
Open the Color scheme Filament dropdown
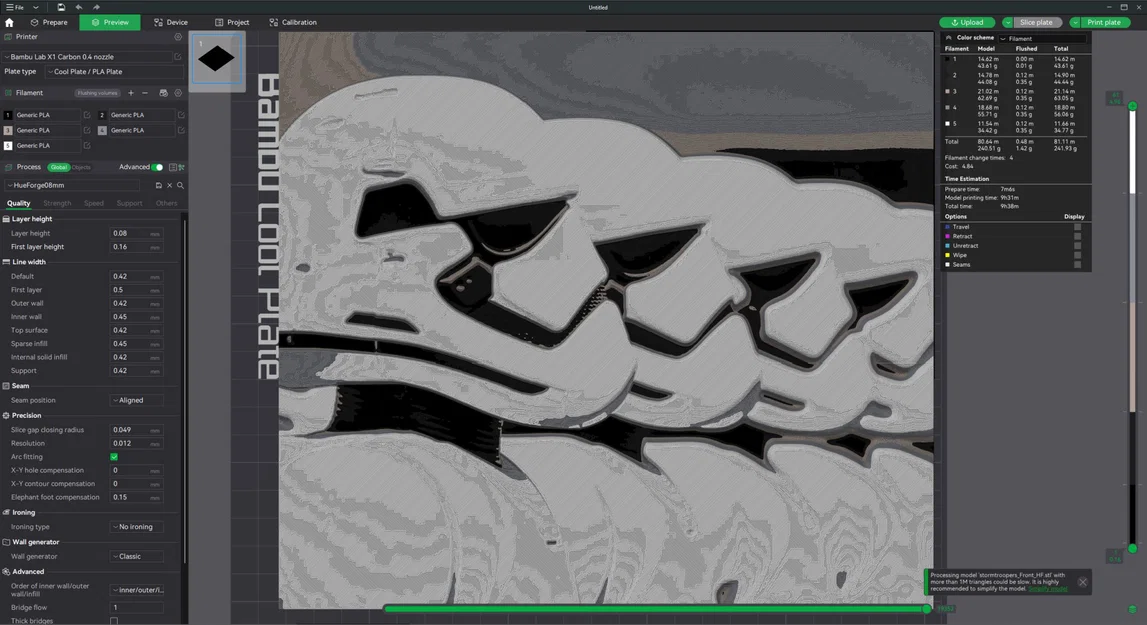point(1042,39)
